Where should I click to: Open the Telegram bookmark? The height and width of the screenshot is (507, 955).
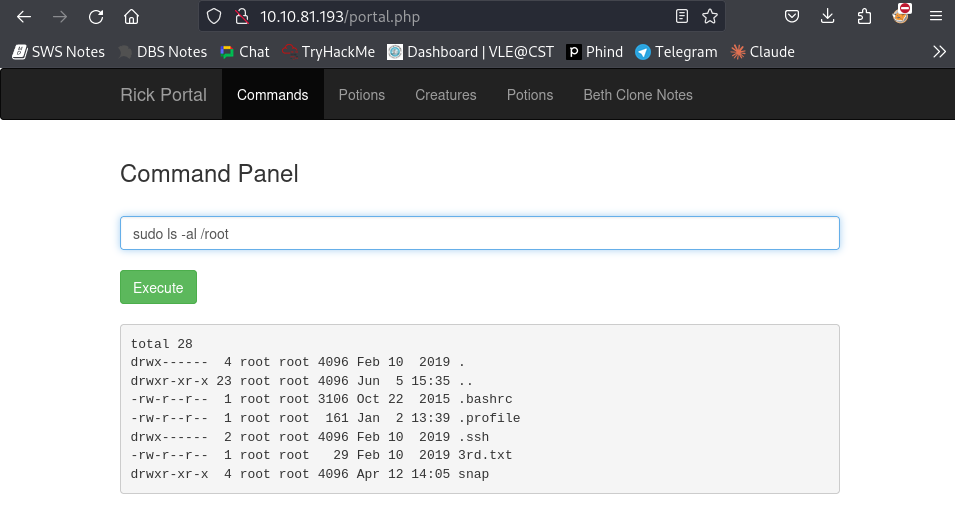click(x=676, y=52)
